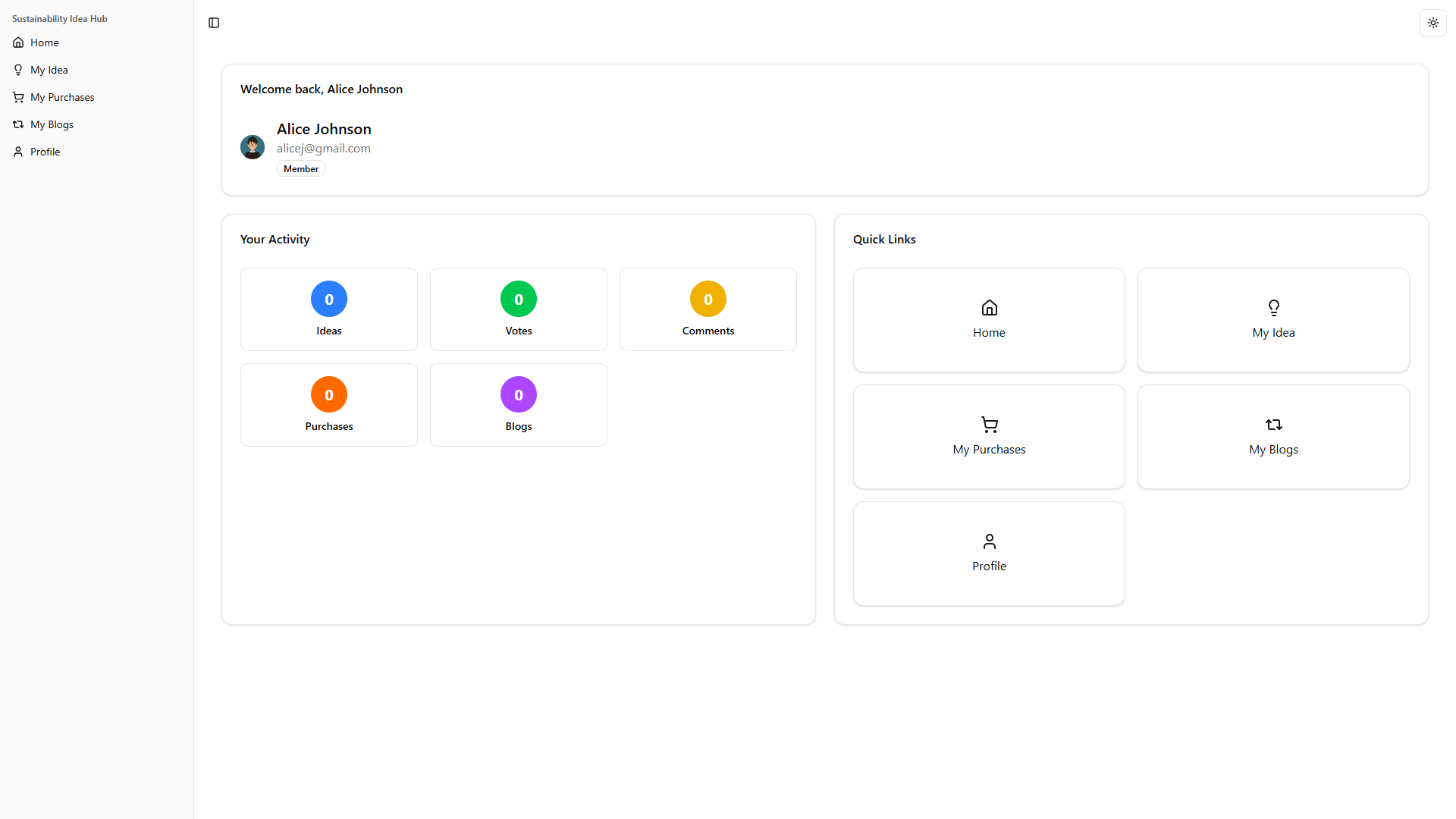Select My Blogs in the sidebar

(x=52, y=124)
